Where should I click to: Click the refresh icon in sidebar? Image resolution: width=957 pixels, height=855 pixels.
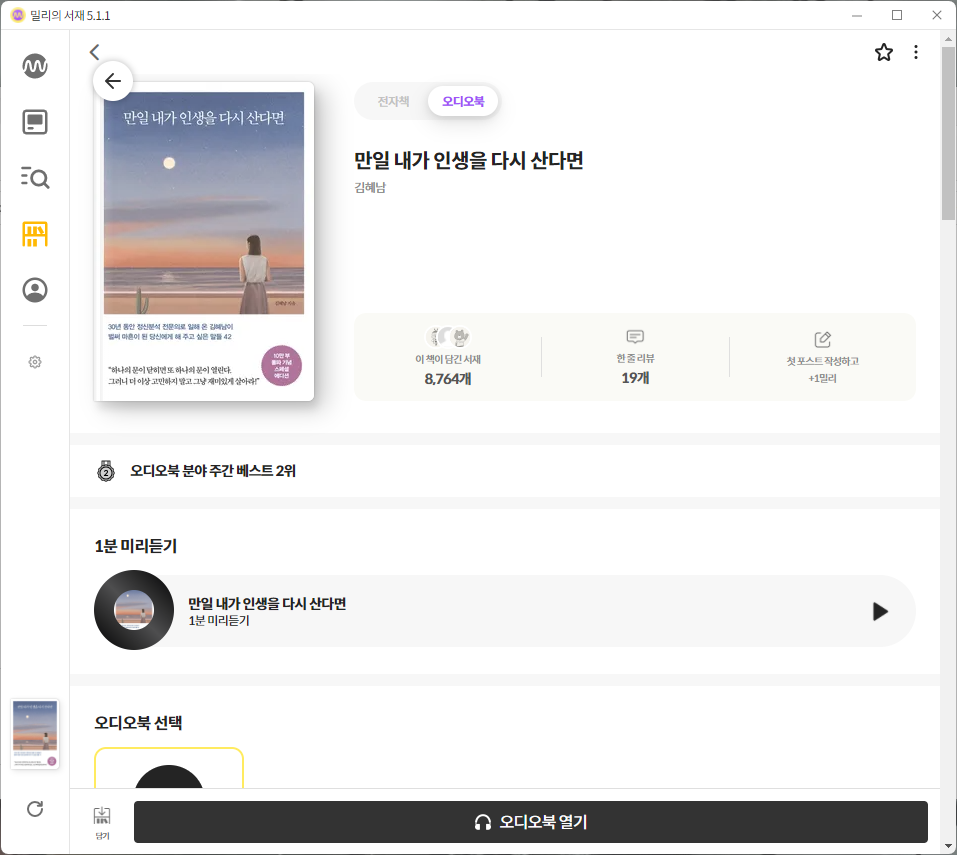point(35,809)
